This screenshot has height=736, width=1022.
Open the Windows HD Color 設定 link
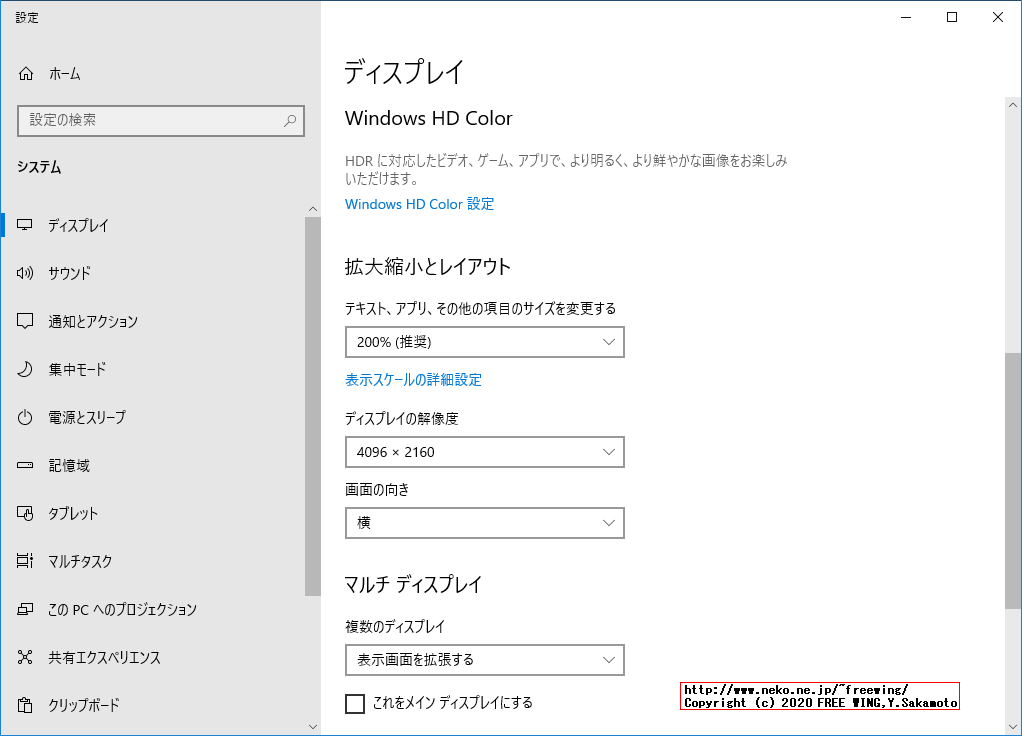click(418, 203)
